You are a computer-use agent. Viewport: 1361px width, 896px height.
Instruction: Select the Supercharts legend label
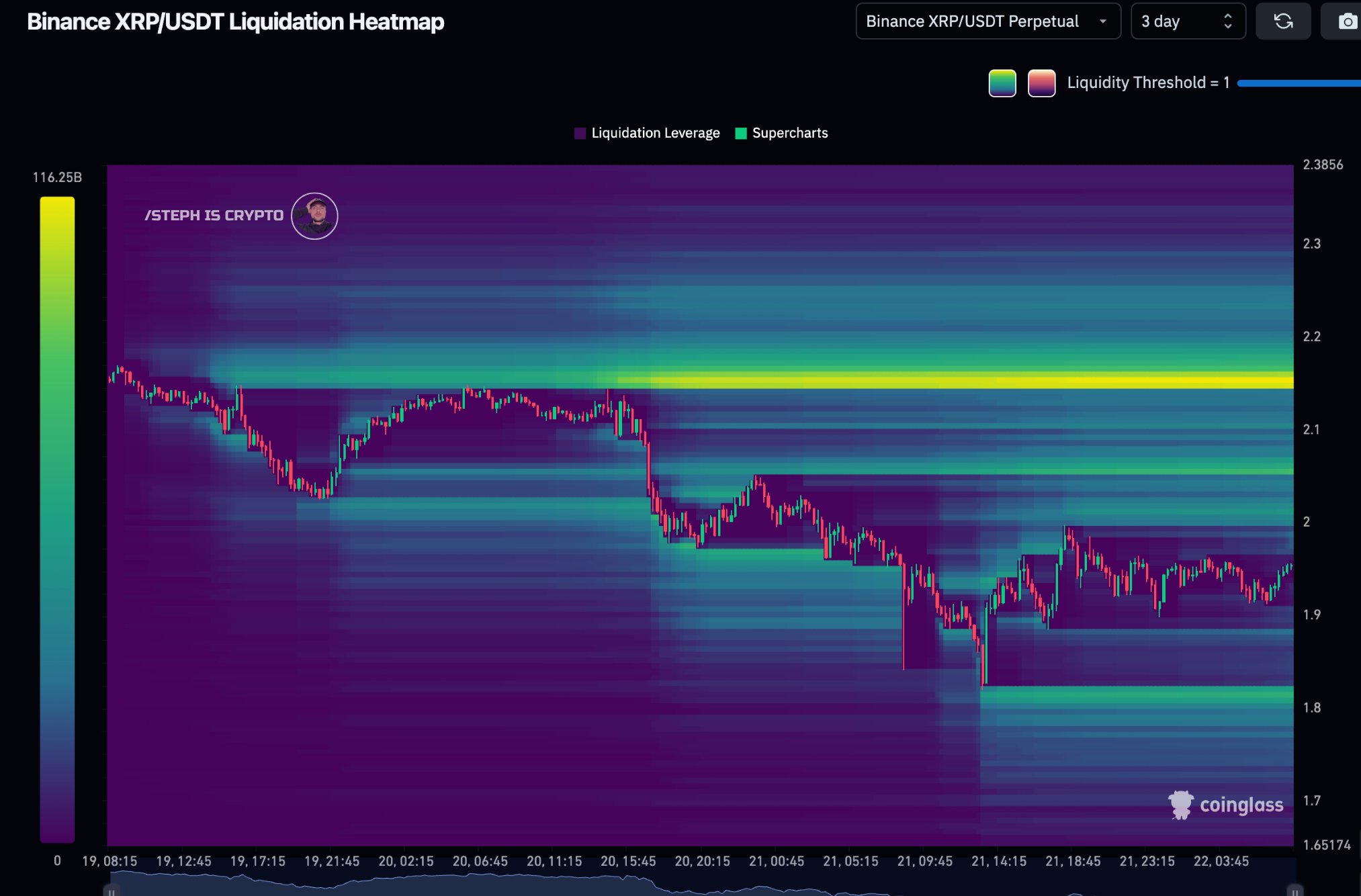coord(790,133)
